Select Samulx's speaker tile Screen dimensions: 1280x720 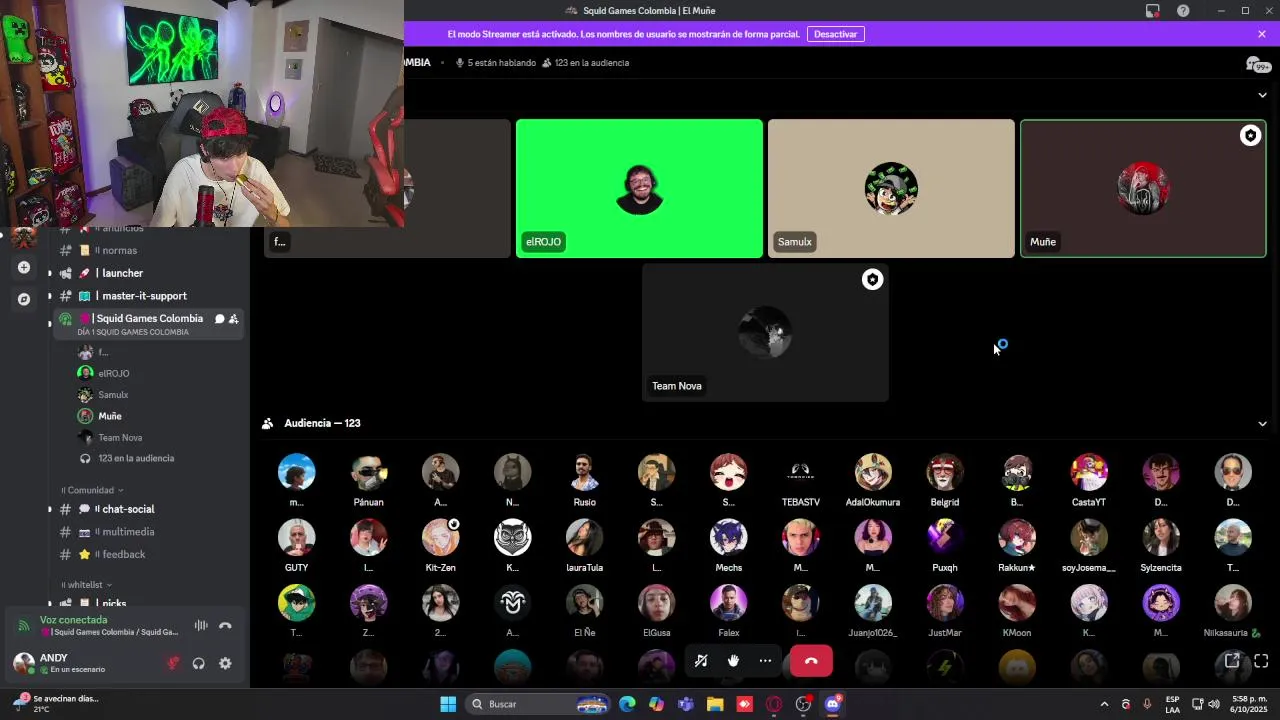coord(891,188)
